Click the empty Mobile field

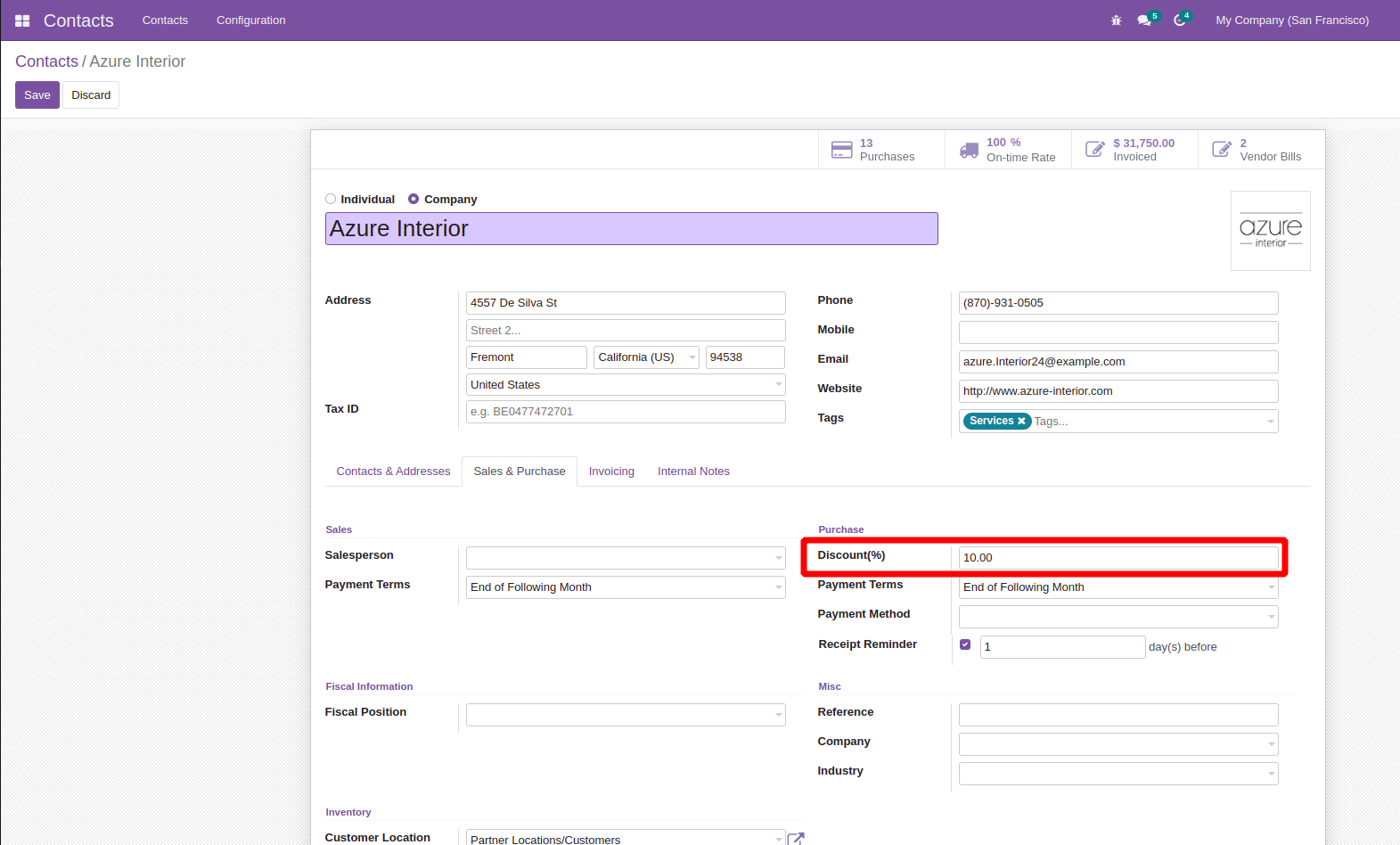[1118, 332]
